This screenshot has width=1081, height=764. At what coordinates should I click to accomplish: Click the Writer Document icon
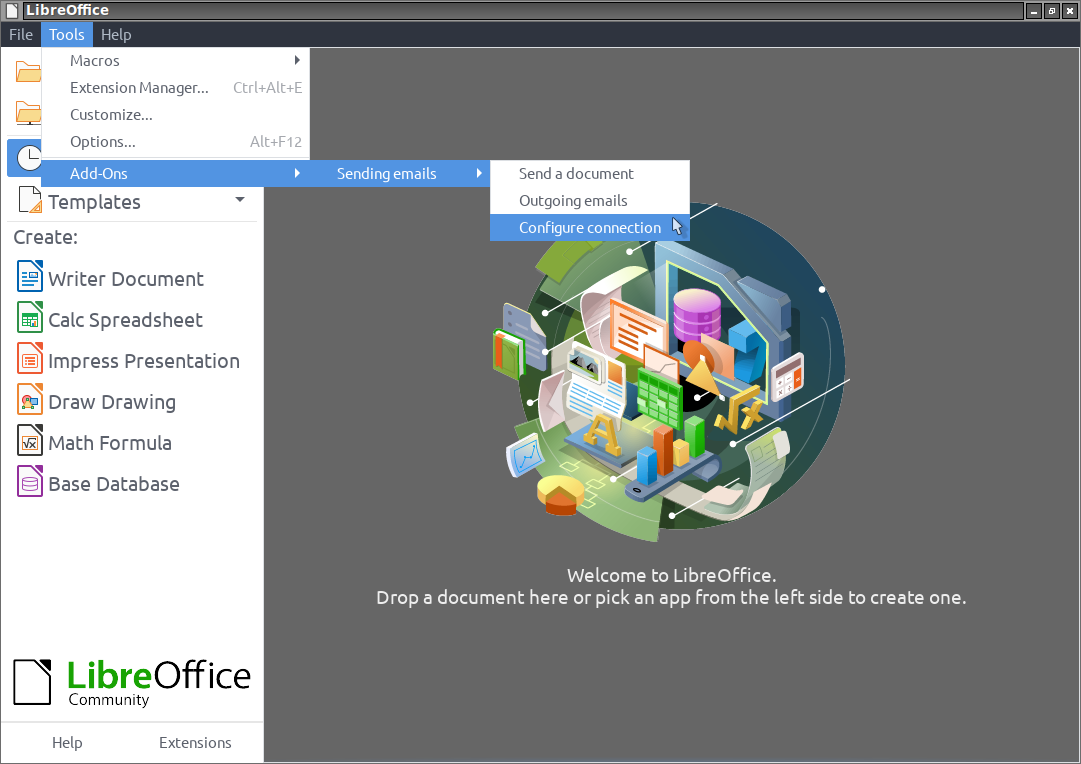tap(30, 277)
